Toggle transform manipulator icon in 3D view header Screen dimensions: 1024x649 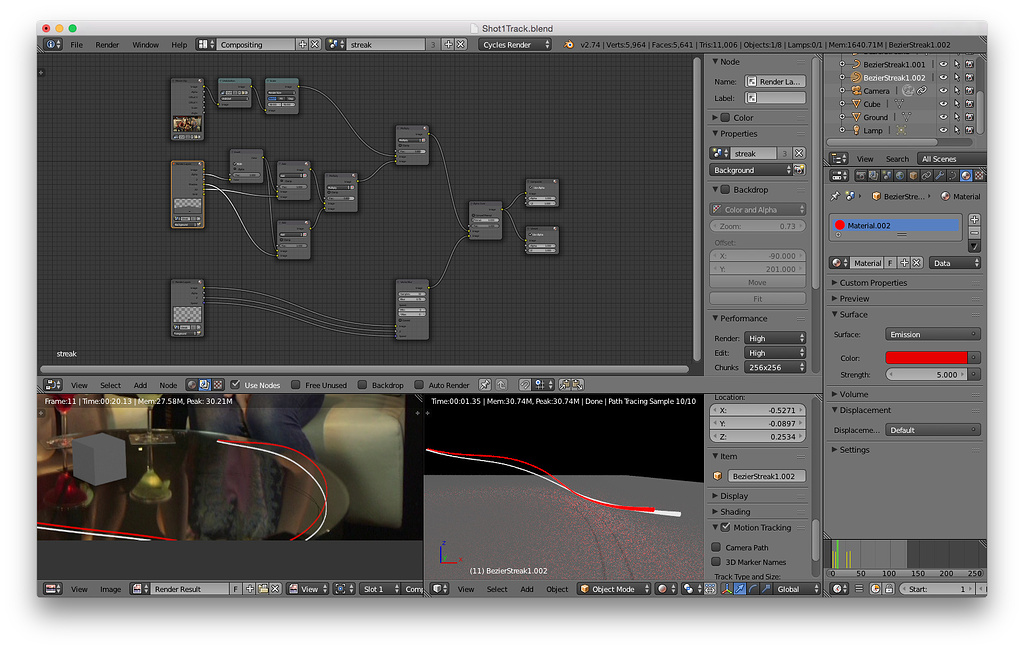pos(726,589)
